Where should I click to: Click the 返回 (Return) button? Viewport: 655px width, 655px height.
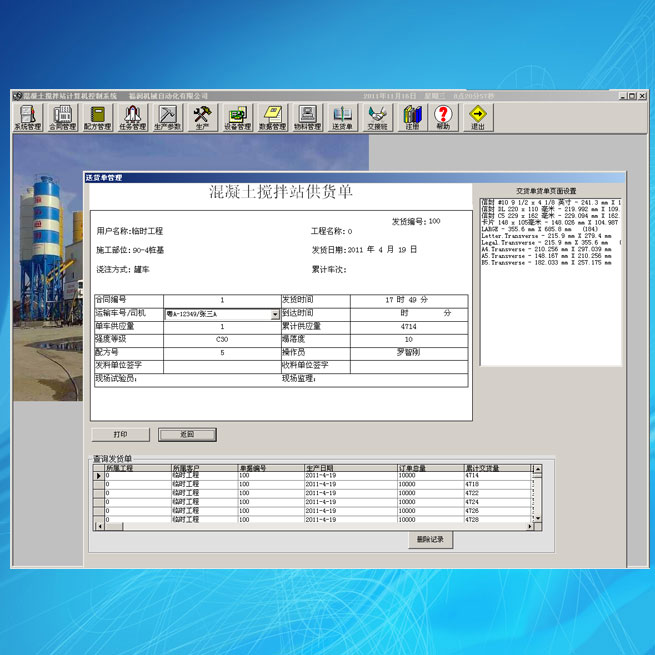click(x=187, y=434)
